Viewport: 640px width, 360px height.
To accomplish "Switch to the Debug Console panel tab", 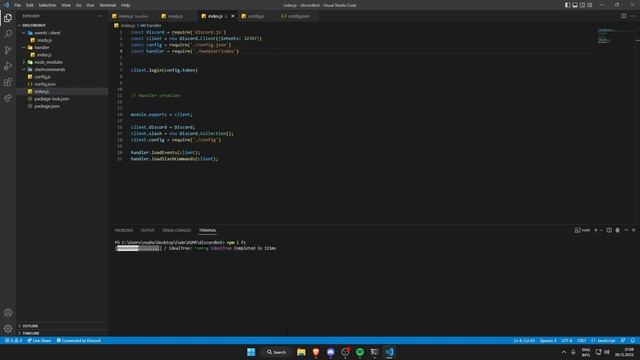I will (x=177, y=230).
